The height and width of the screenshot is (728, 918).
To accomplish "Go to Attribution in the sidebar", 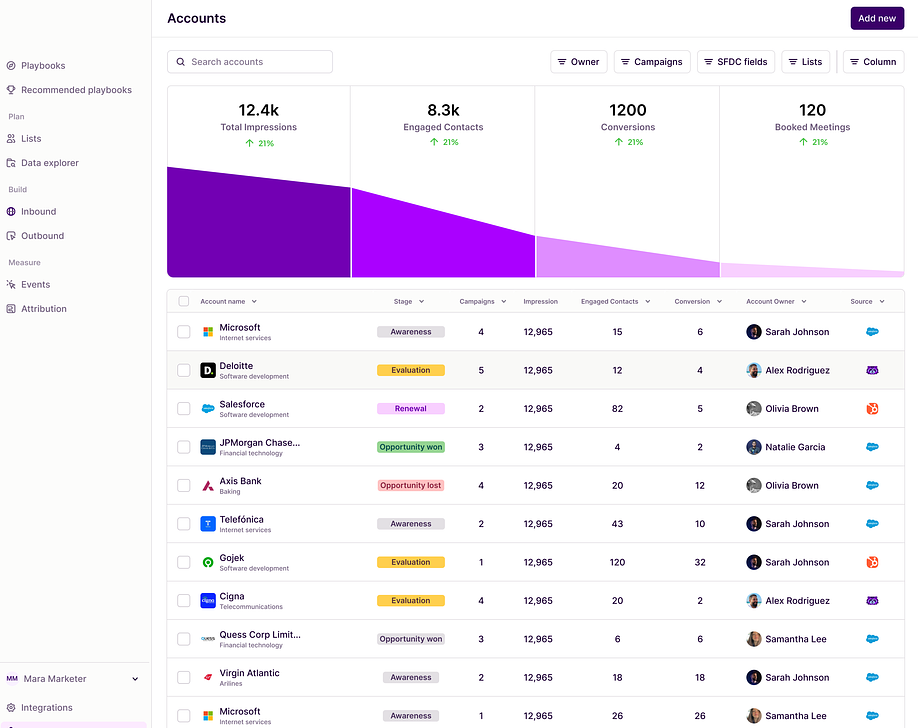I will coord(44,309).
